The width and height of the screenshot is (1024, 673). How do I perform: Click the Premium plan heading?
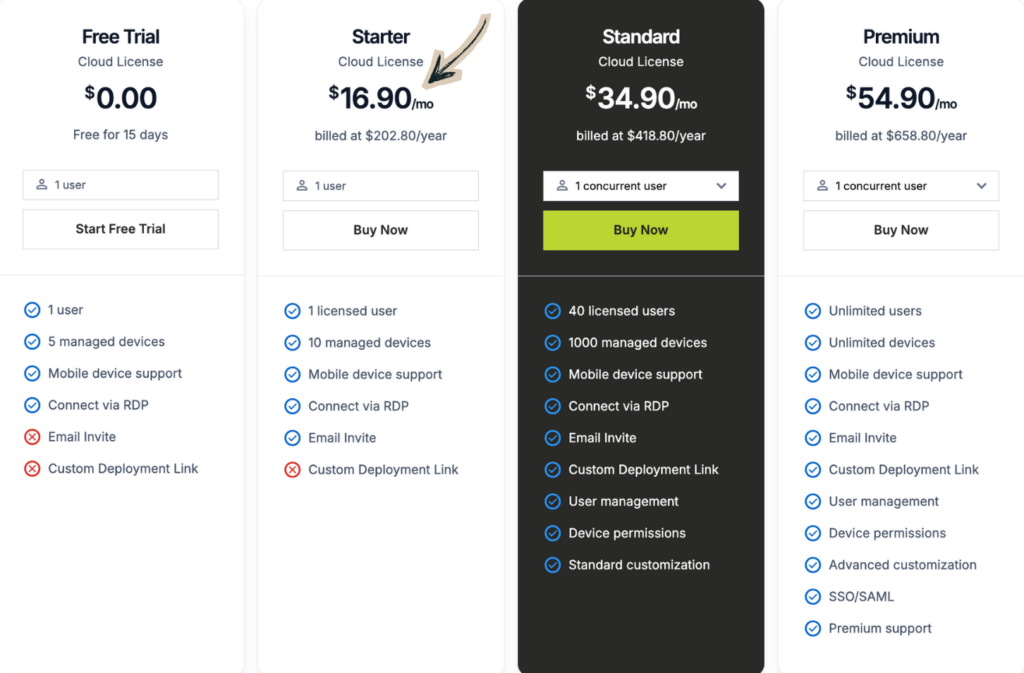901,36
